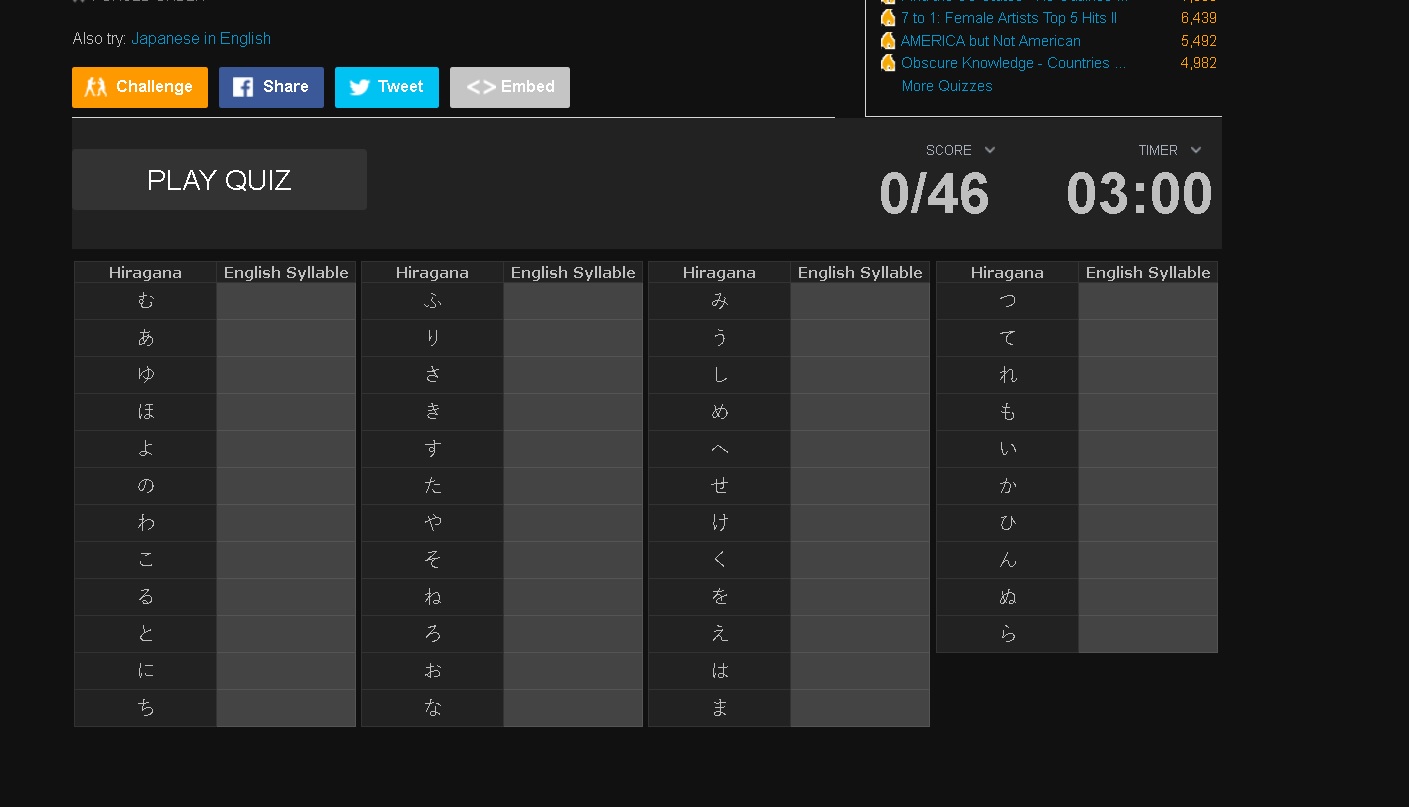Tweet this quiz
Screen dimensions: 1409x807
click(x=387, y=87)
